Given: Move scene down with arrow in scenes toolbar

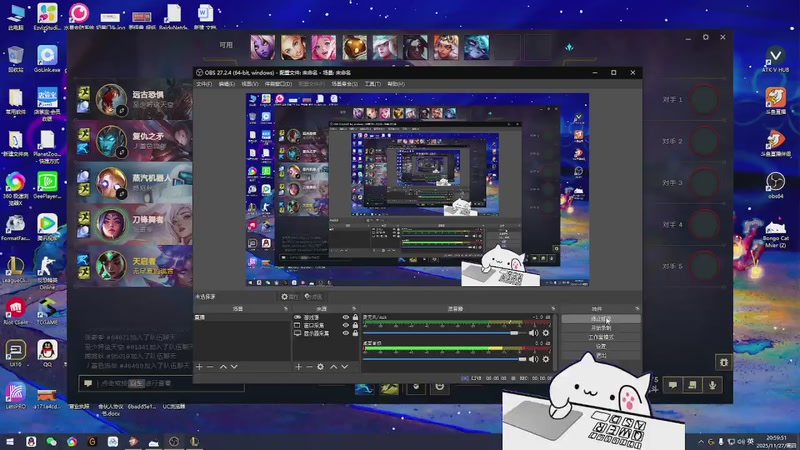Looking at the screenshot, I should (x=234, y=366).
